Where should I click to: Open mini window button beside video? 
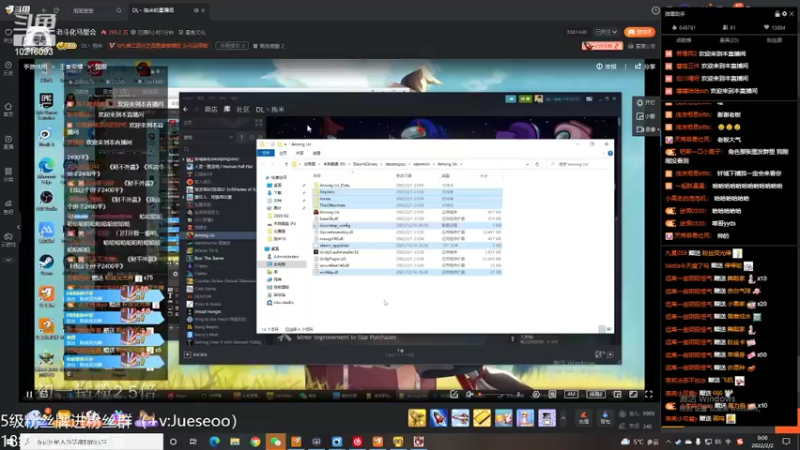[x=645, y=116]
